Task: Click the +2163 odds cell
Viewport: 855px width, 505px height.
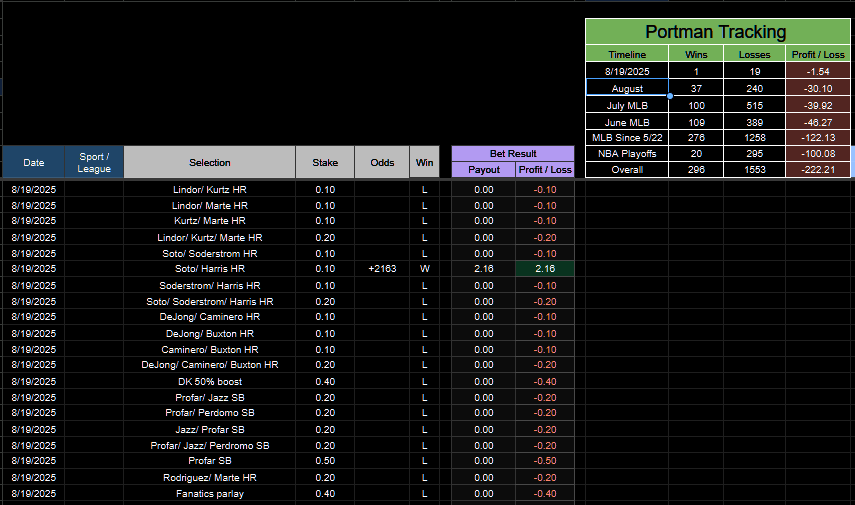Action: (x=382, y=268)
